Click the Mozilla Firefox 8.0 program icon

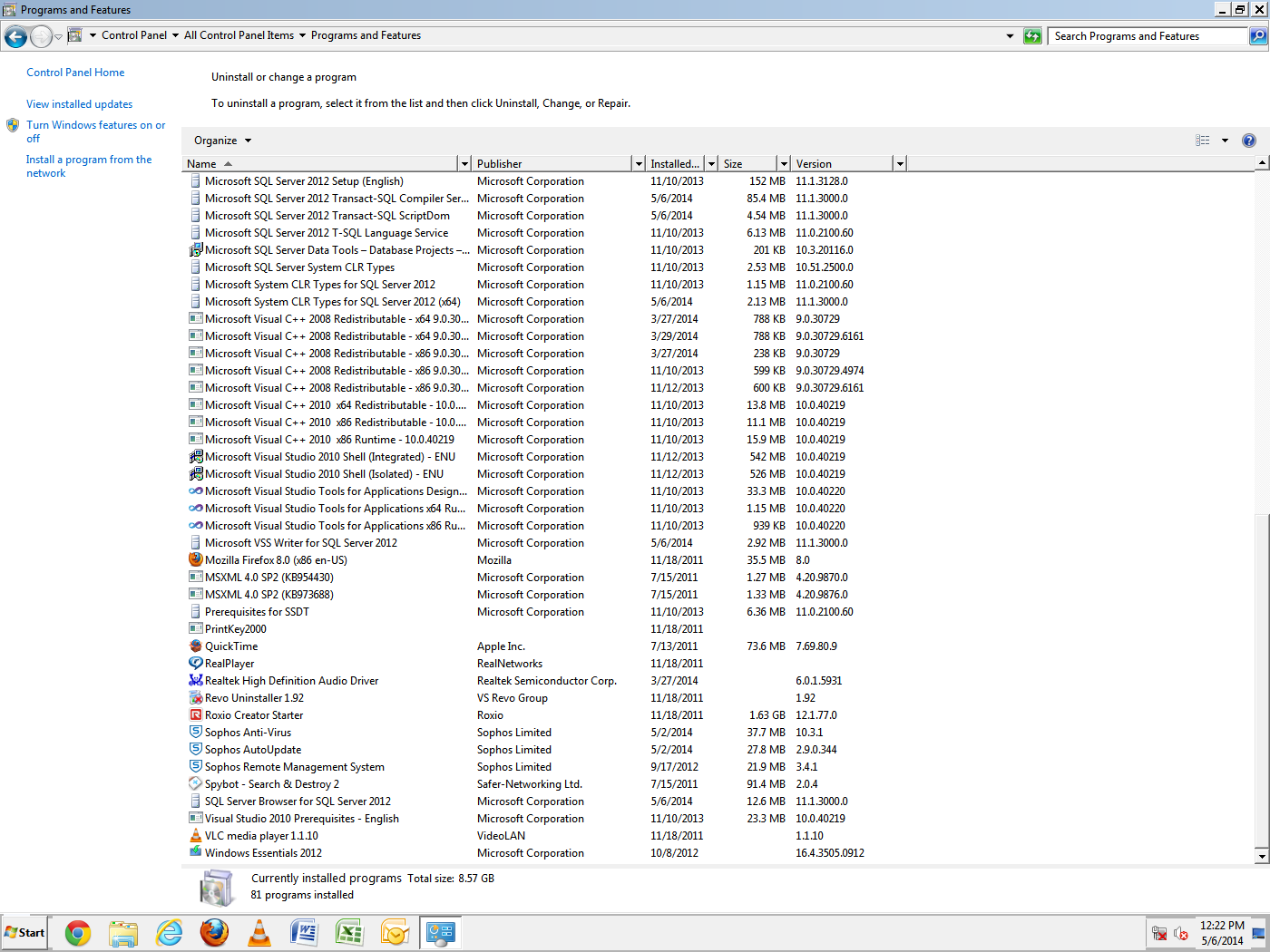click(195, 560)
